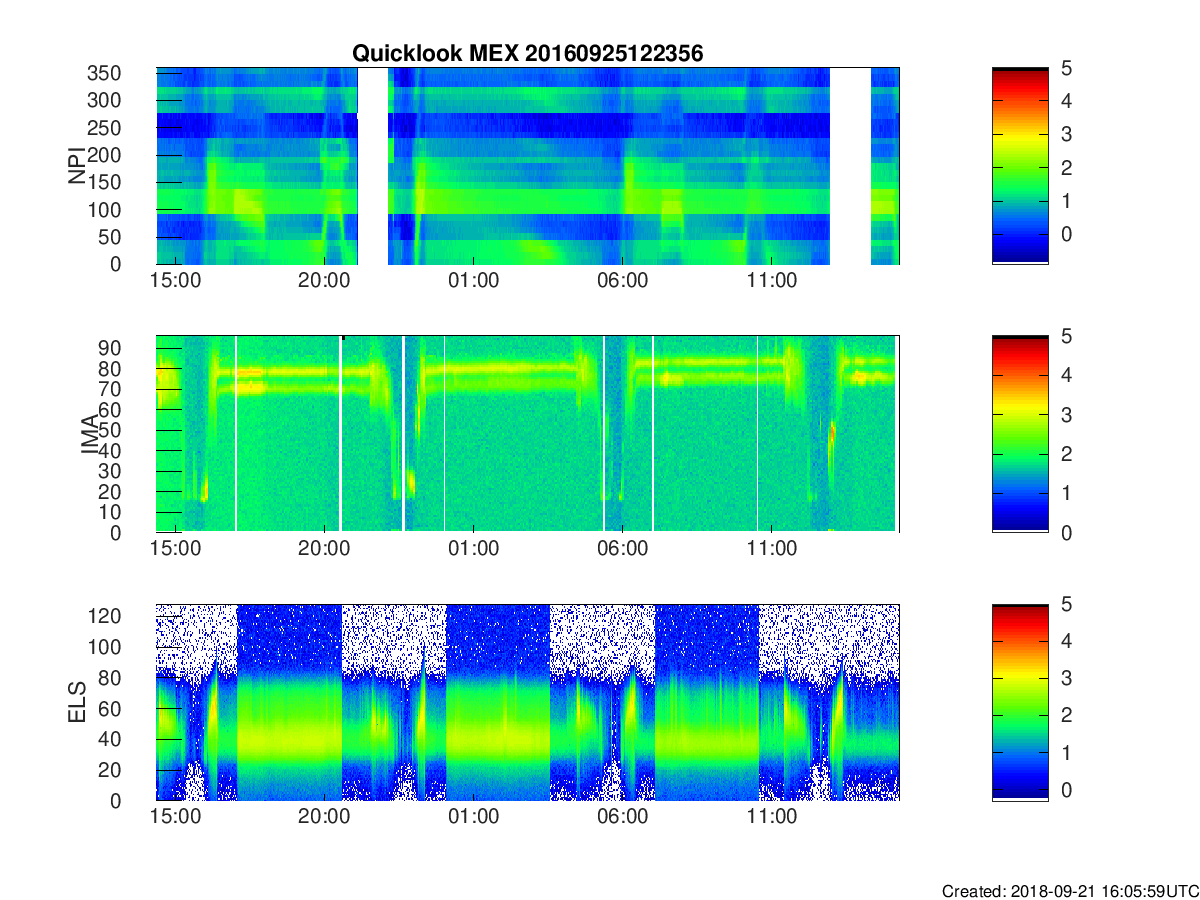Click the 01:00 tick under the ELS panel
The width and height of the screenshot is (1200, 900).
pyautogui.click(x=473, y=817)
